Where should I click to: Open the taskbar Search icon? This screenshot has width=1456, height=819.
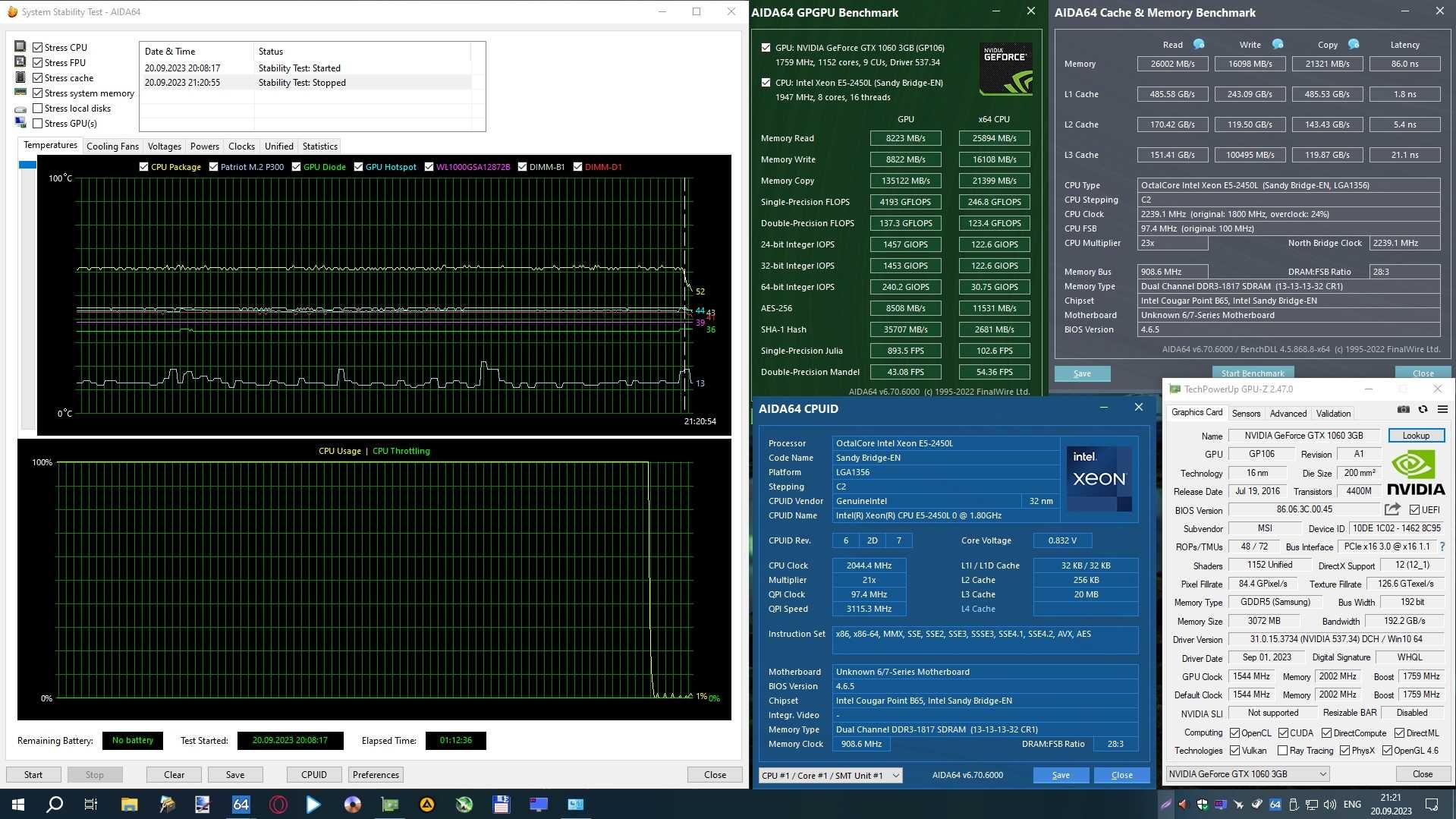pos(54,805)
